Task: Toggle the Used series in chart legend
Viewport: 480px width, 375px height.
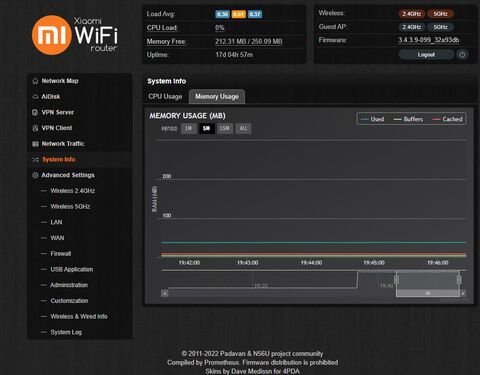Action: [x=373, y=119]
